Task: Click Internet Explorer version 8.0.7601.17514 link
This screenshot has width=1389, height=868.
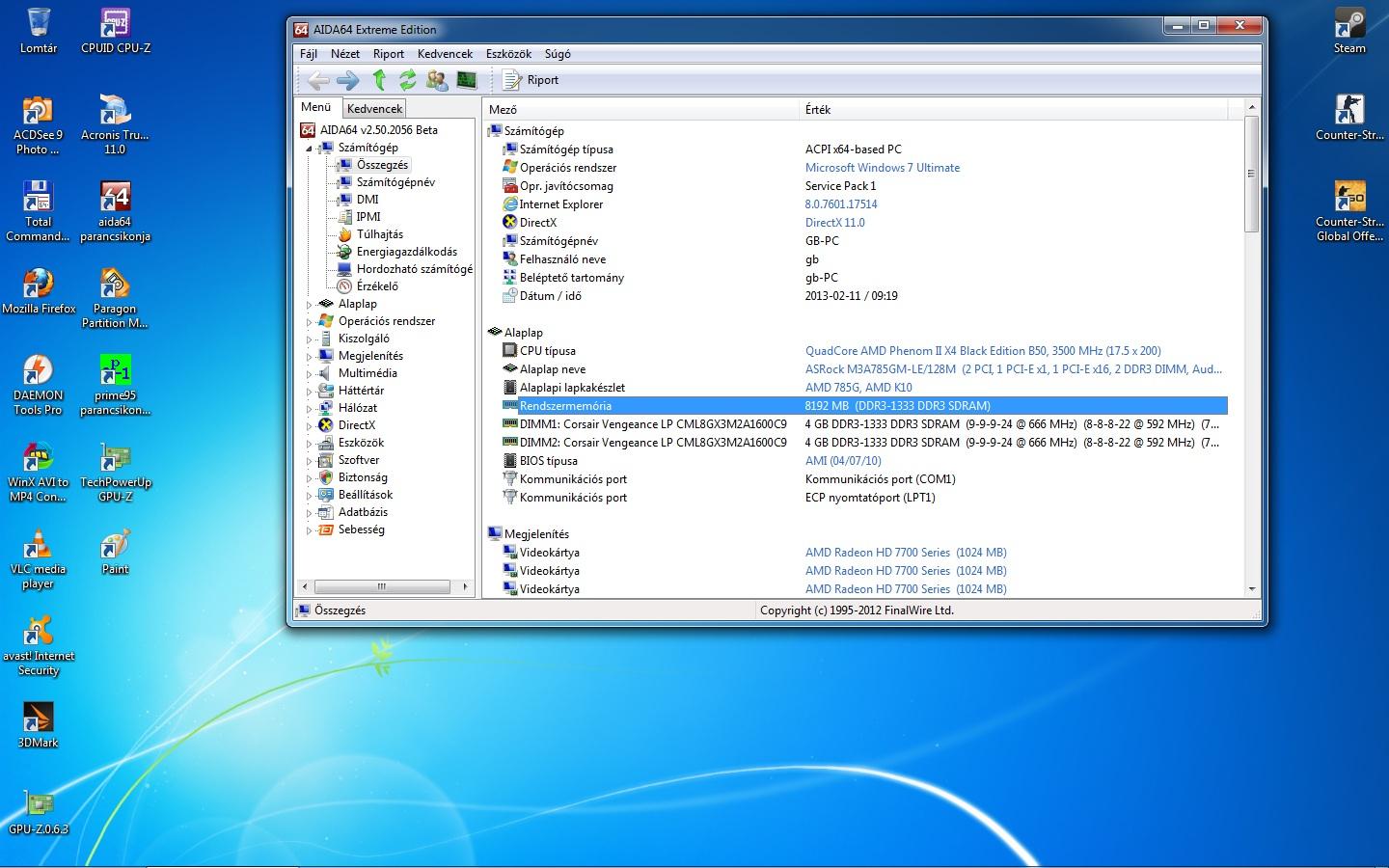Action: [841, 204]
